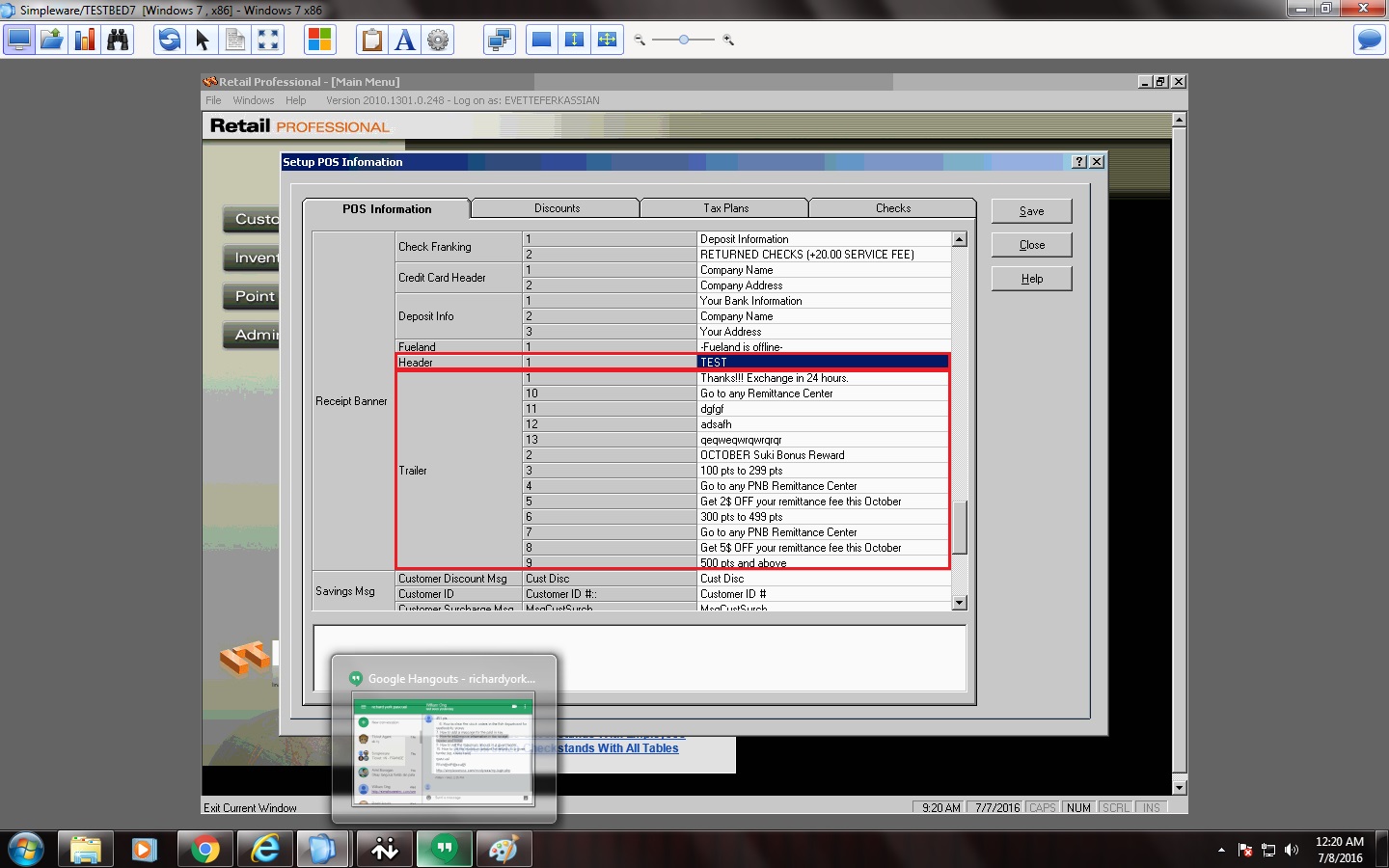Open a file with the folder toolbar icon

(x=51, y=40)
